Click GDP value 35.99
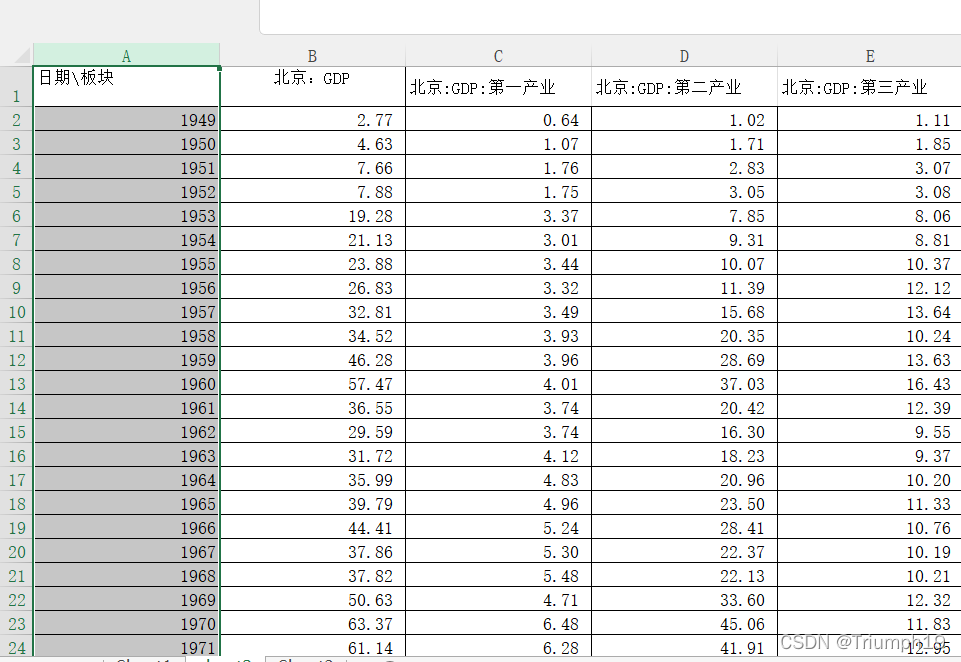 coord(313,479)
